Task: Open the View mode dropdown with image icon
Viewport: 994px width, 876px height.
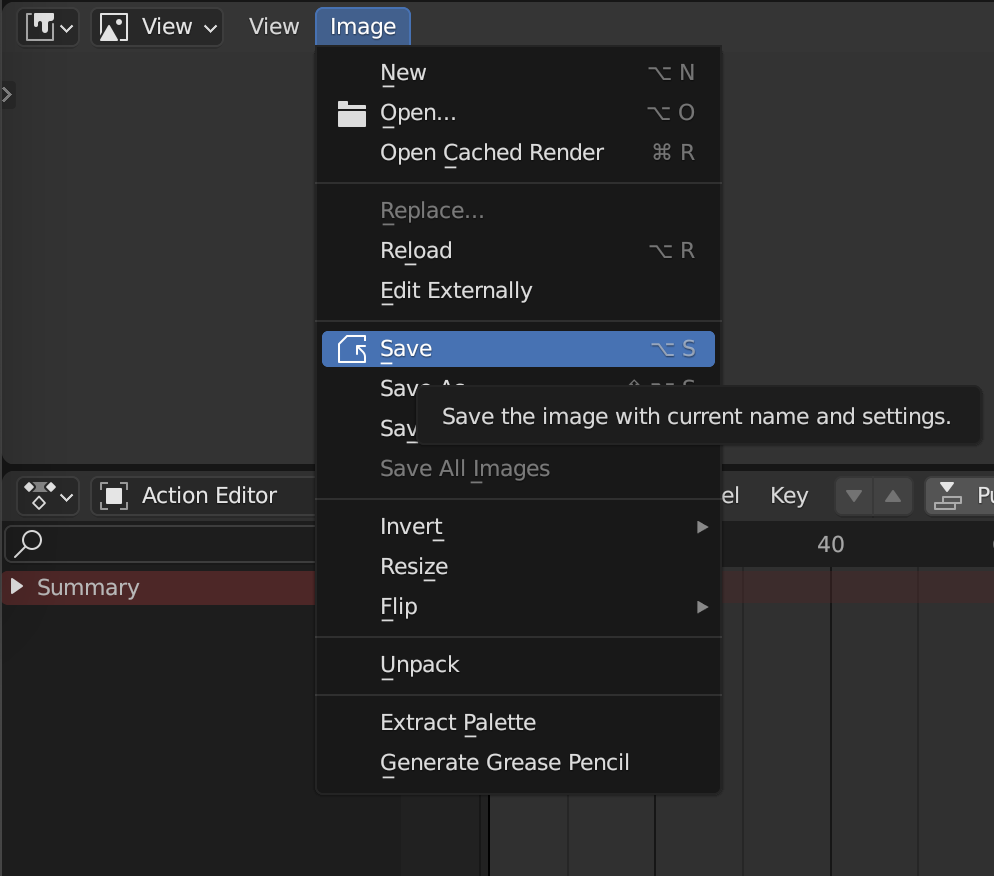Action: 157,27
